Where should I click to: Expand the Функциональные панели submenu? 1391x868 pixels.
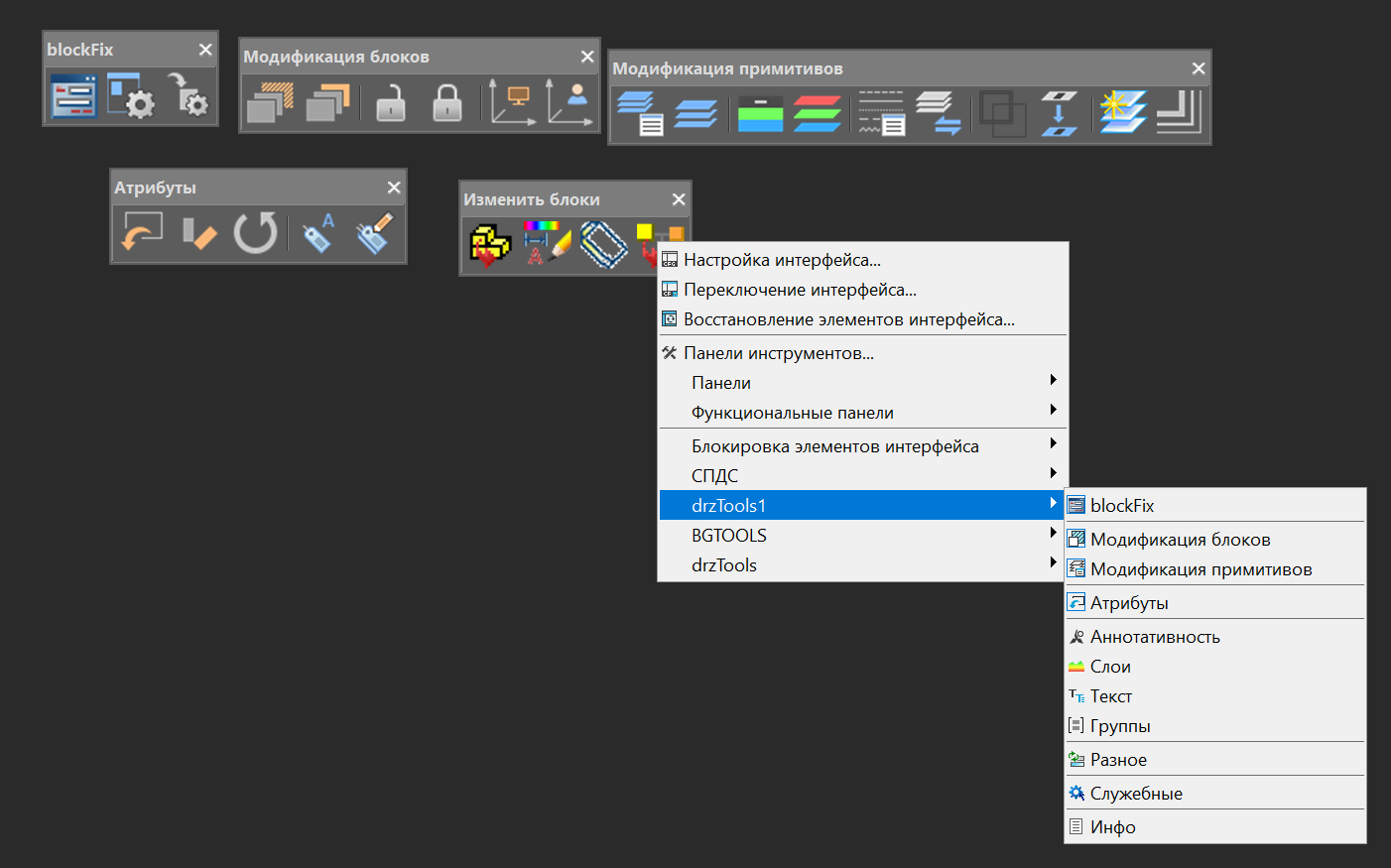[x=863, y=413]
